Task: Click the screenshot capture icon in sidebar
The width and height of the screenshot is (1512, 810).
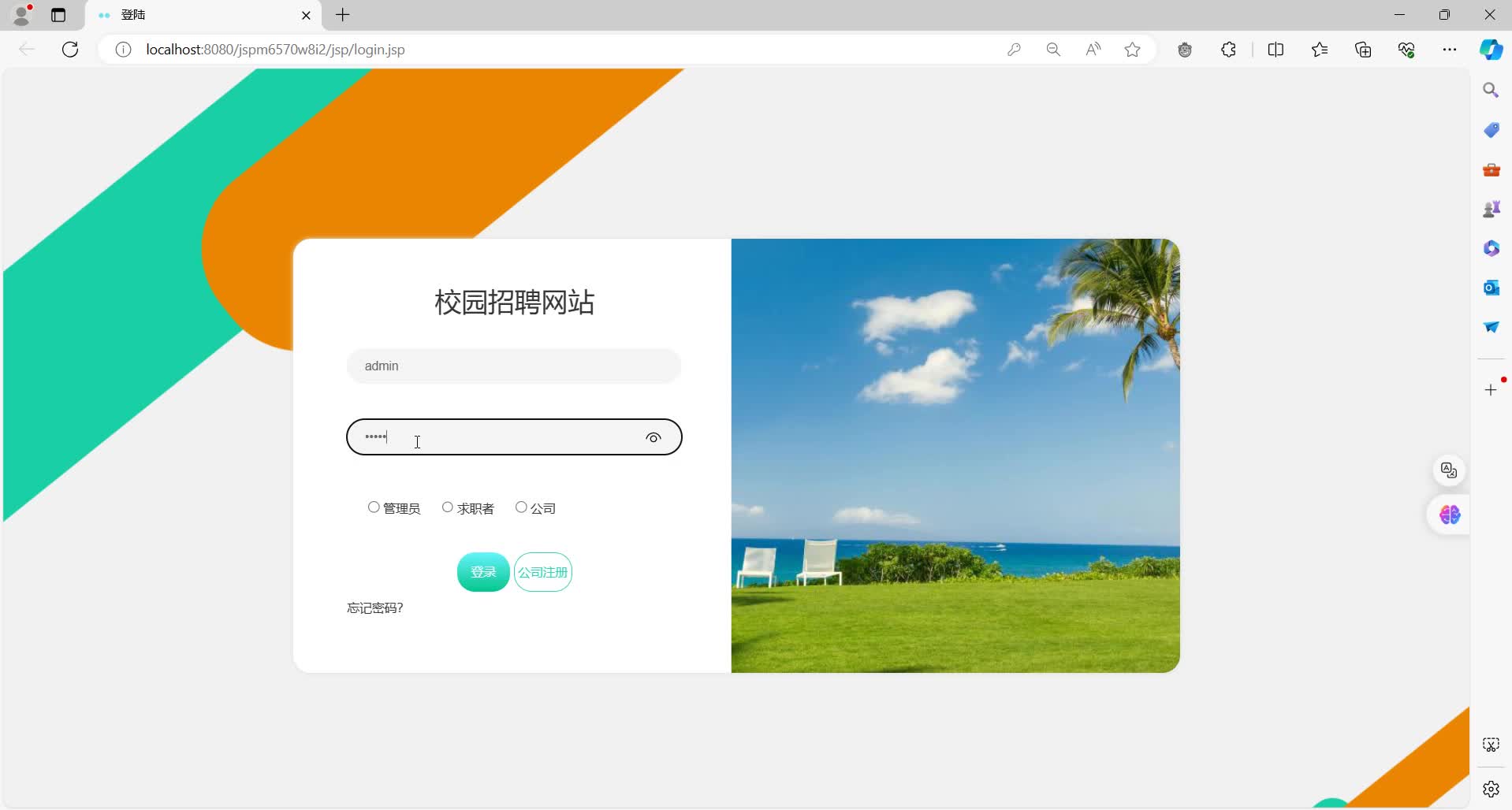Action: click(1491, 745)
